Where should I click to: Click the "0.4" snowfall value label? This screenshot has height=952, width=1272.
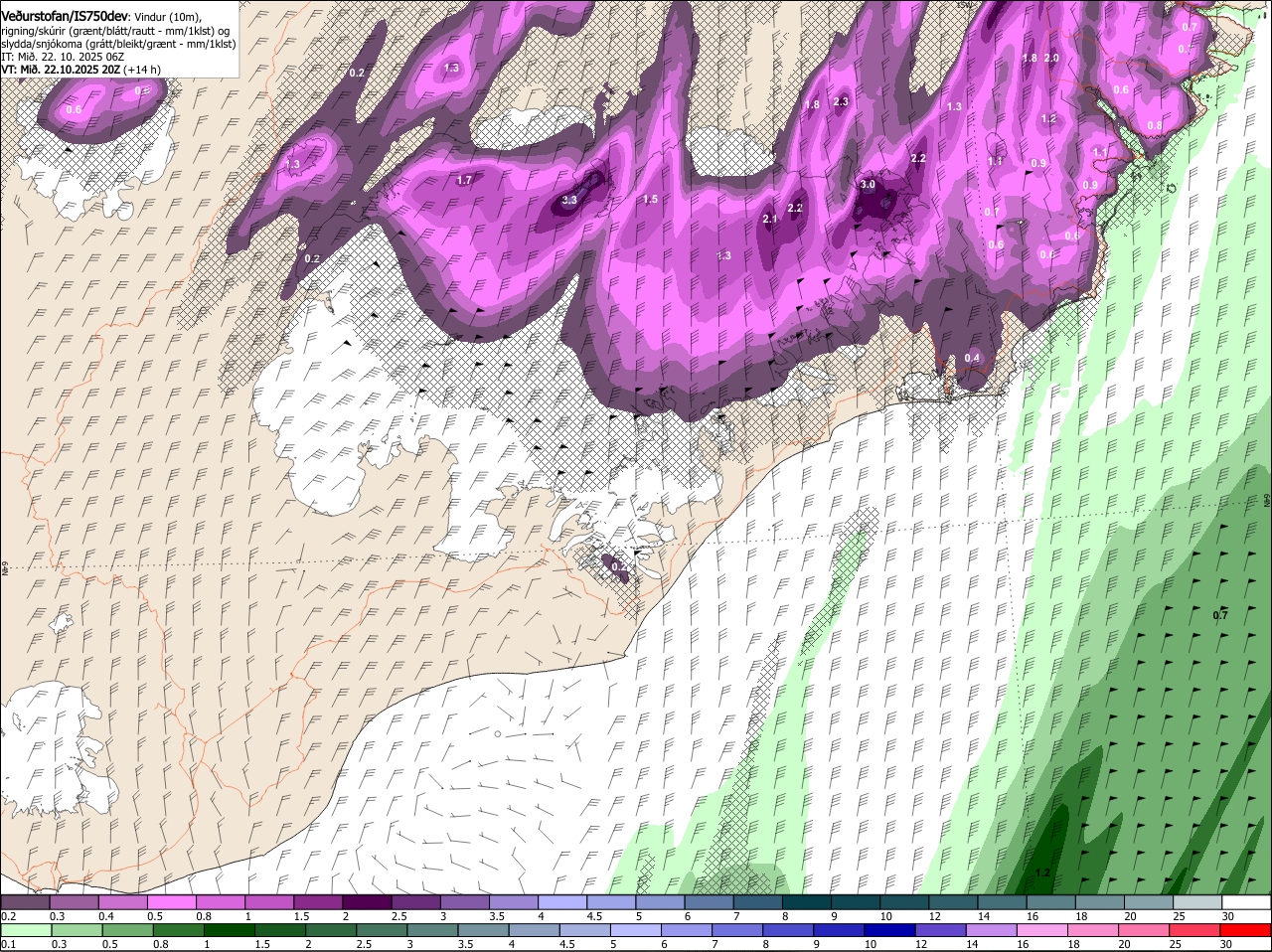[972, 358]
